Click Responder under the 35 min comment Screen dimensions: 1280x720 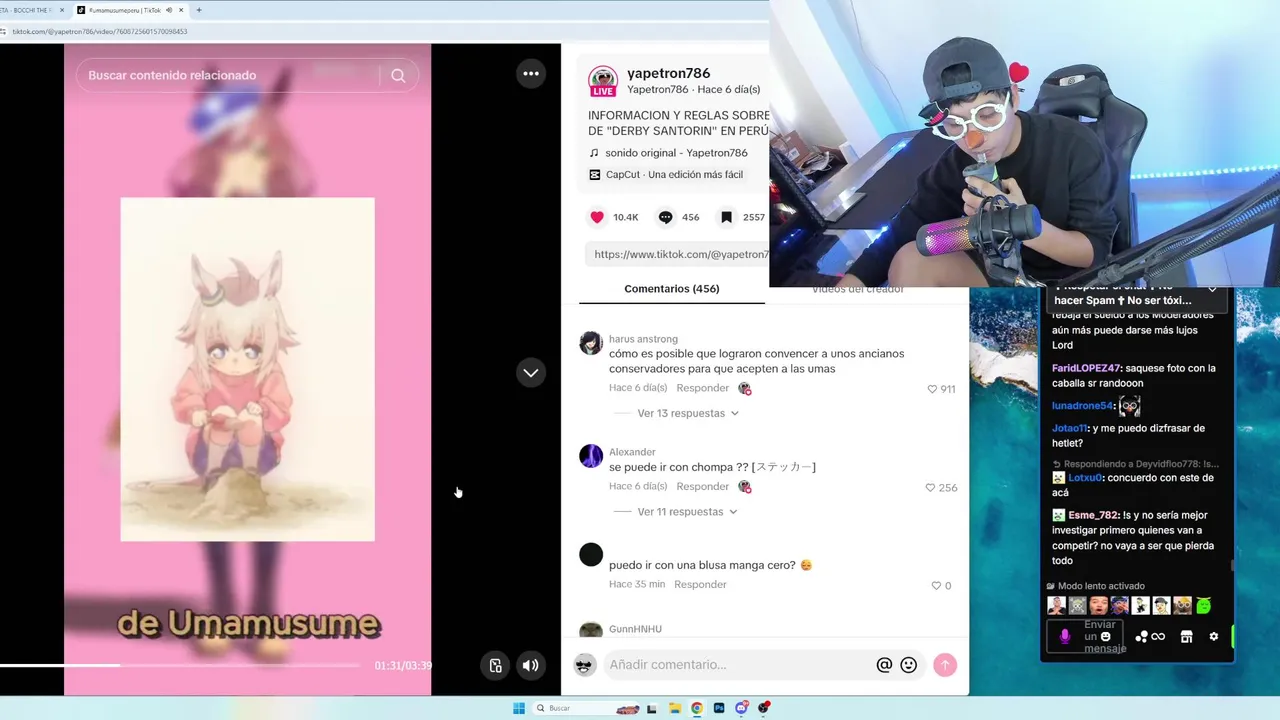pyautogui.click(x=700, y=584)
